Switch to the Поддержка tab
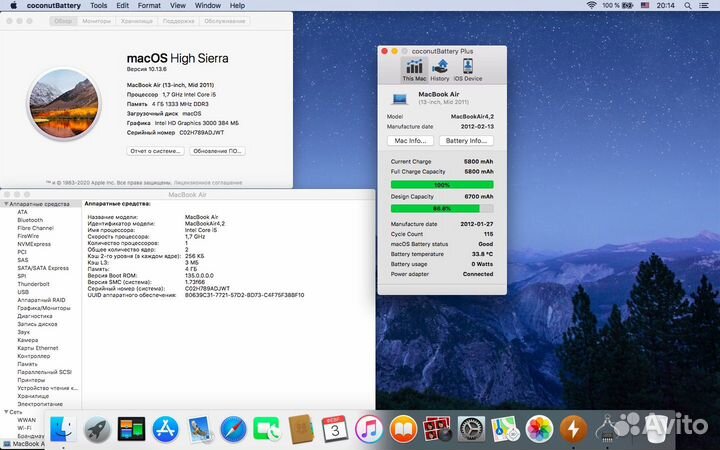The height and width of the screenshot is (450, 720). [x=178, y=21]
